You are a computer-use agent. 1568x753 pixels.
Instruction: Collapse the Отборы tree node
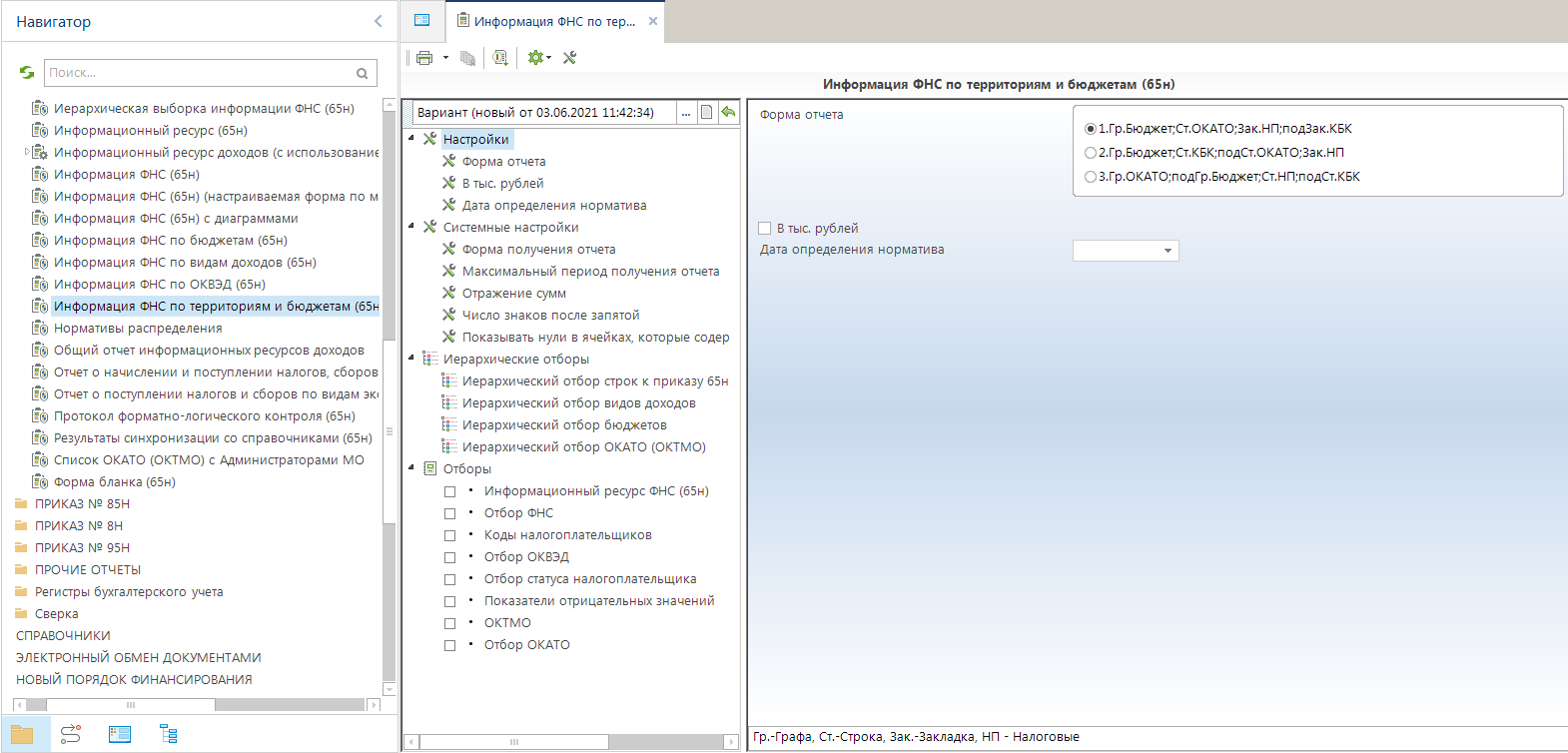[411, 468]
